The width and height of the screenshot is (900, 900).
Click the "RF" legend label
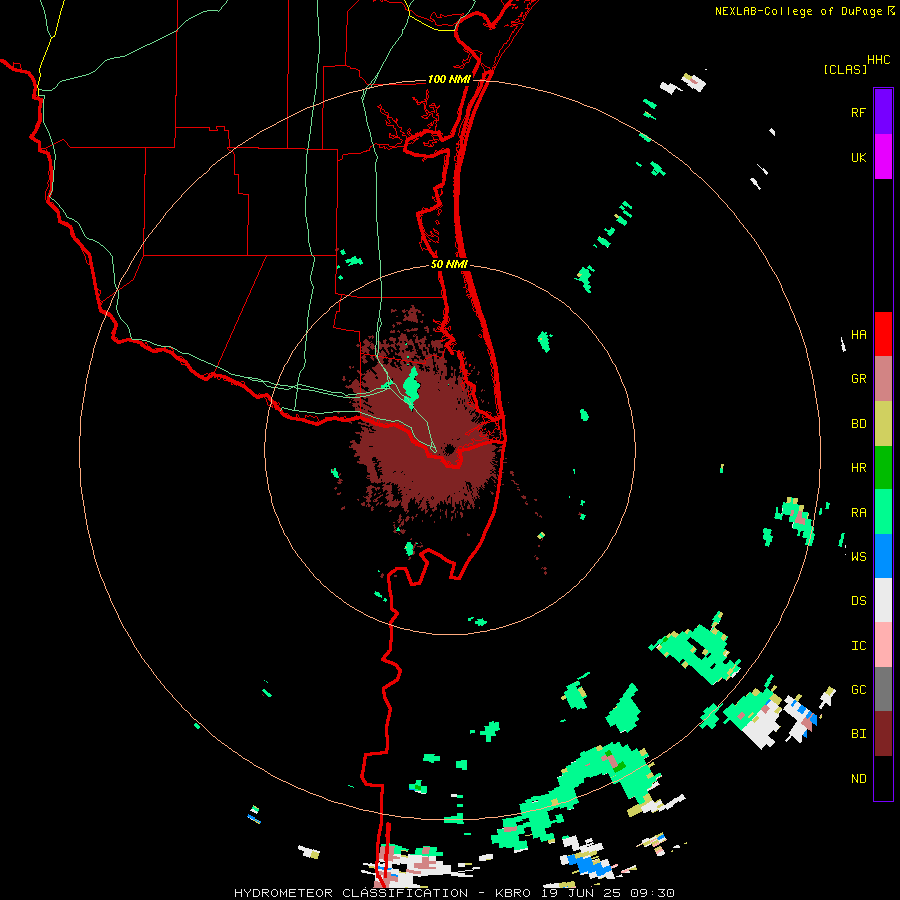coord(858,112)
